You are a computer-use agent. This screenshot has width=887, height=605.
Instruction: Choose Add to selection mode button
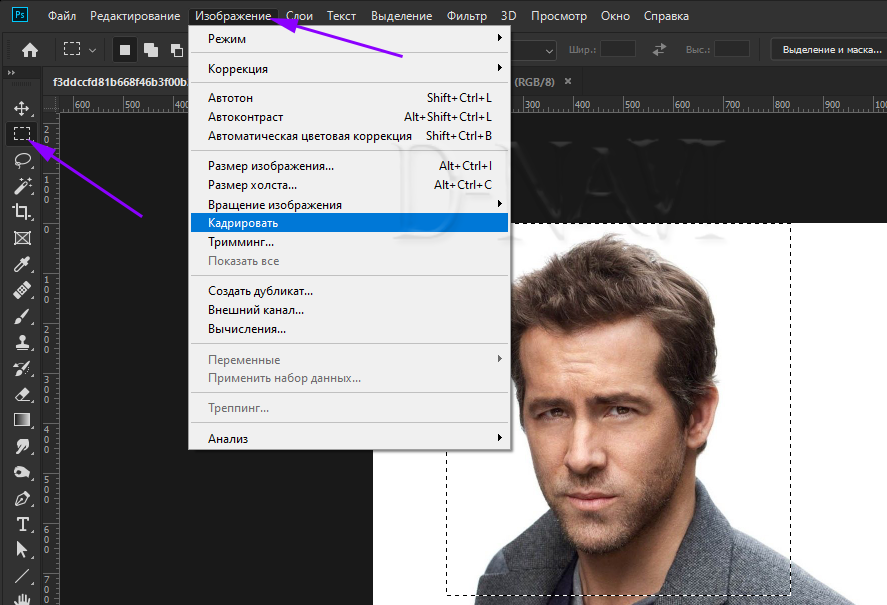click(151, 50)
